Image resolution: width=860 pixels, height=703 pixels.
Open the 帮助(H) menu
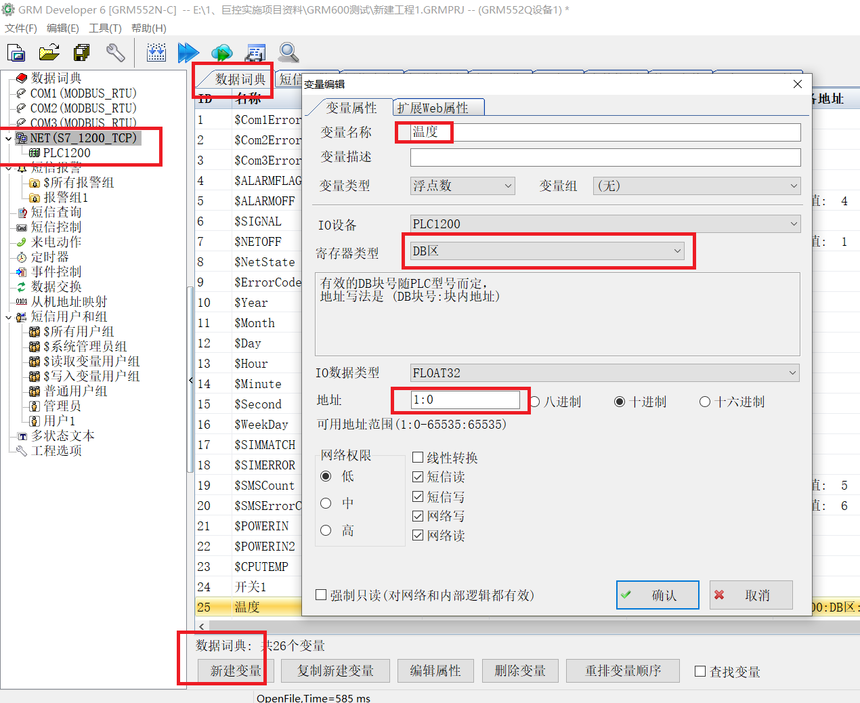pyautogui.click(x=149, y=28)
